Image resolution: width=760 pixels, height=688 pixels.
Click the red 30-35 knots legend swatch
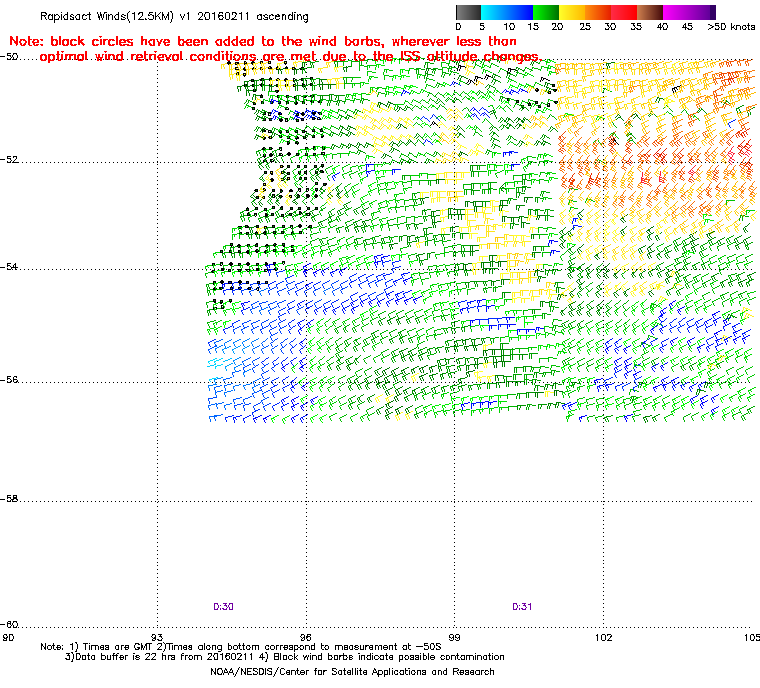tap(624, 12)
